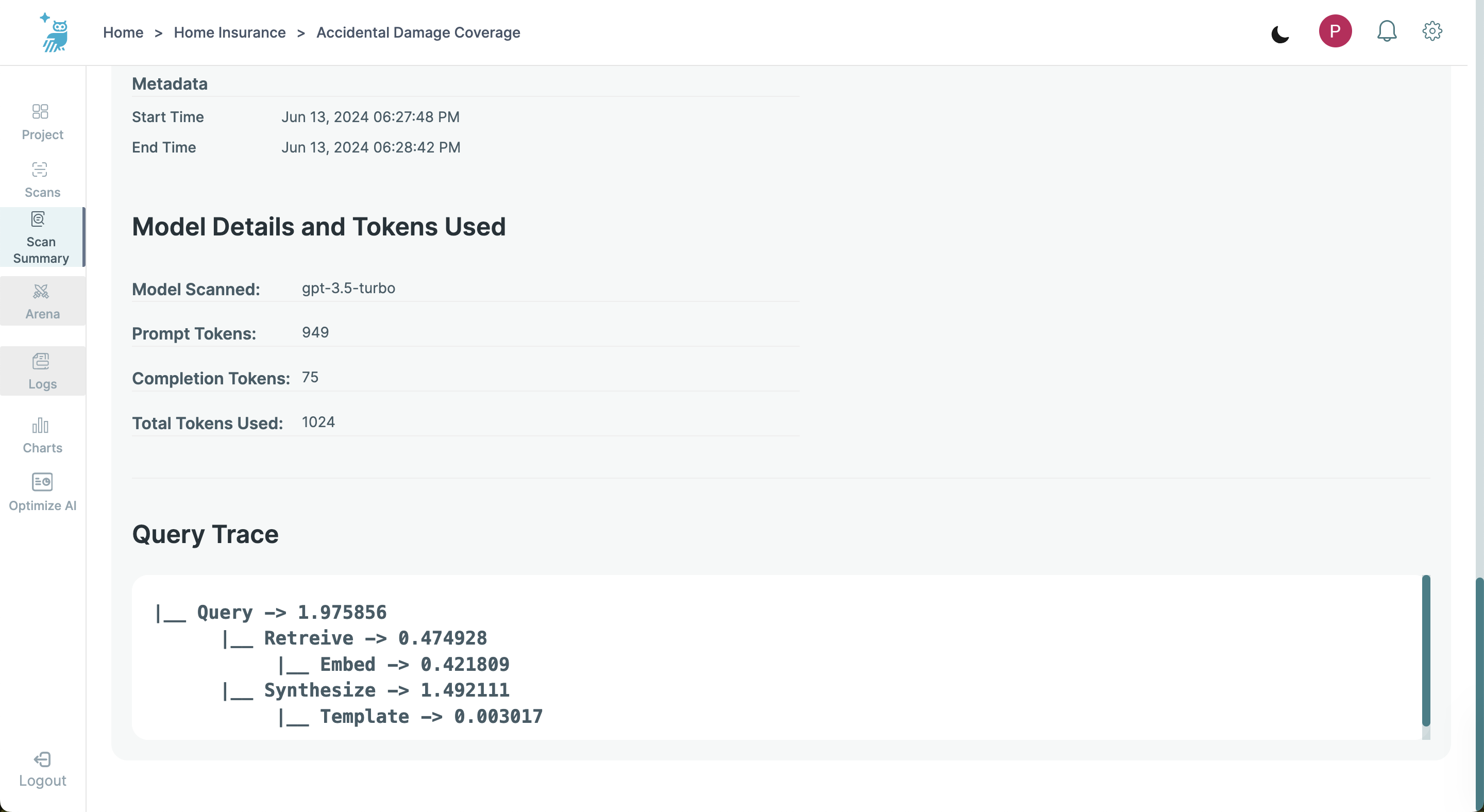Open notifications bell icon
The image size is (1484, 812).
[x=1387, y=31]
